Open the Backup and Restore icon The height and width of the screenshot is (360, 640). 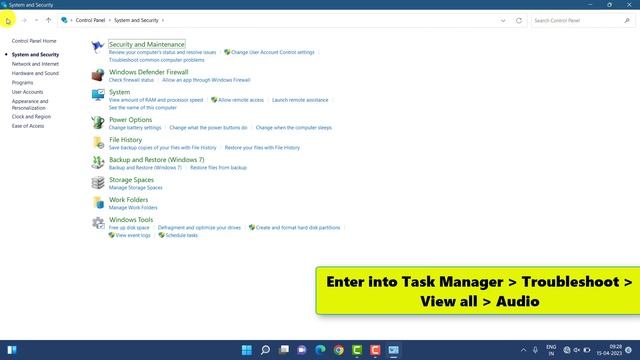point(98,162)
